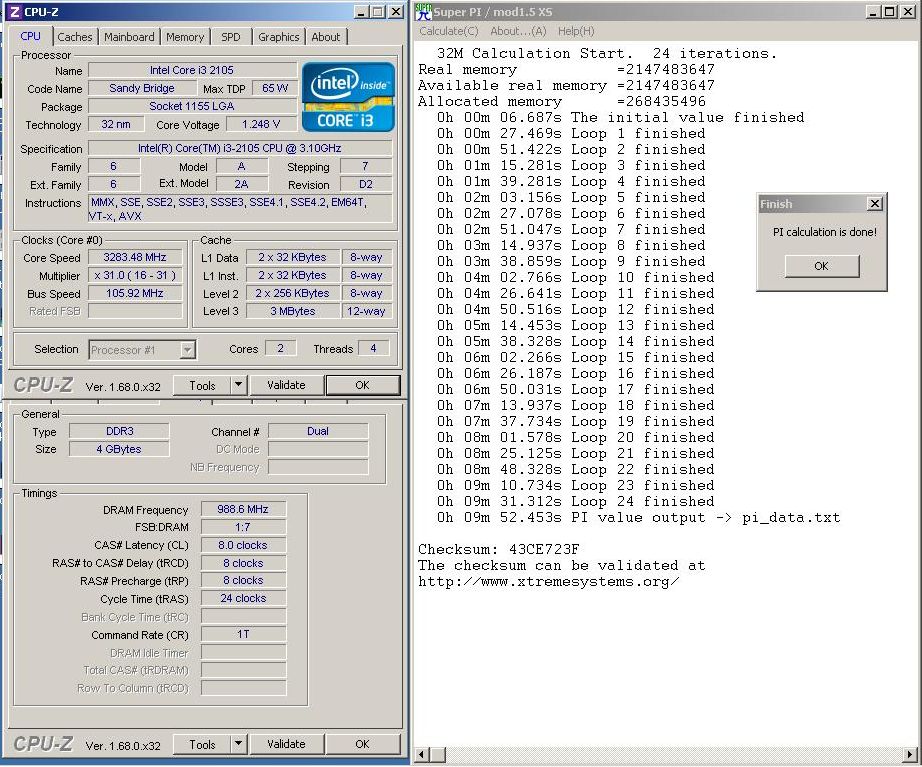Open the SPD tab
Viewport: 922px width, 767px height.
click(230, 37)
